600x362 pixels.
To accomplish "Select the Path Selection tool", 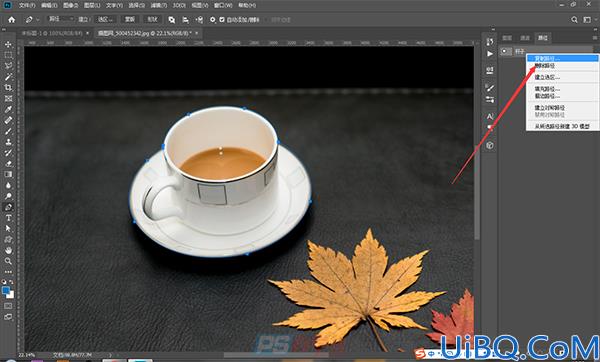I will [8, 228].
